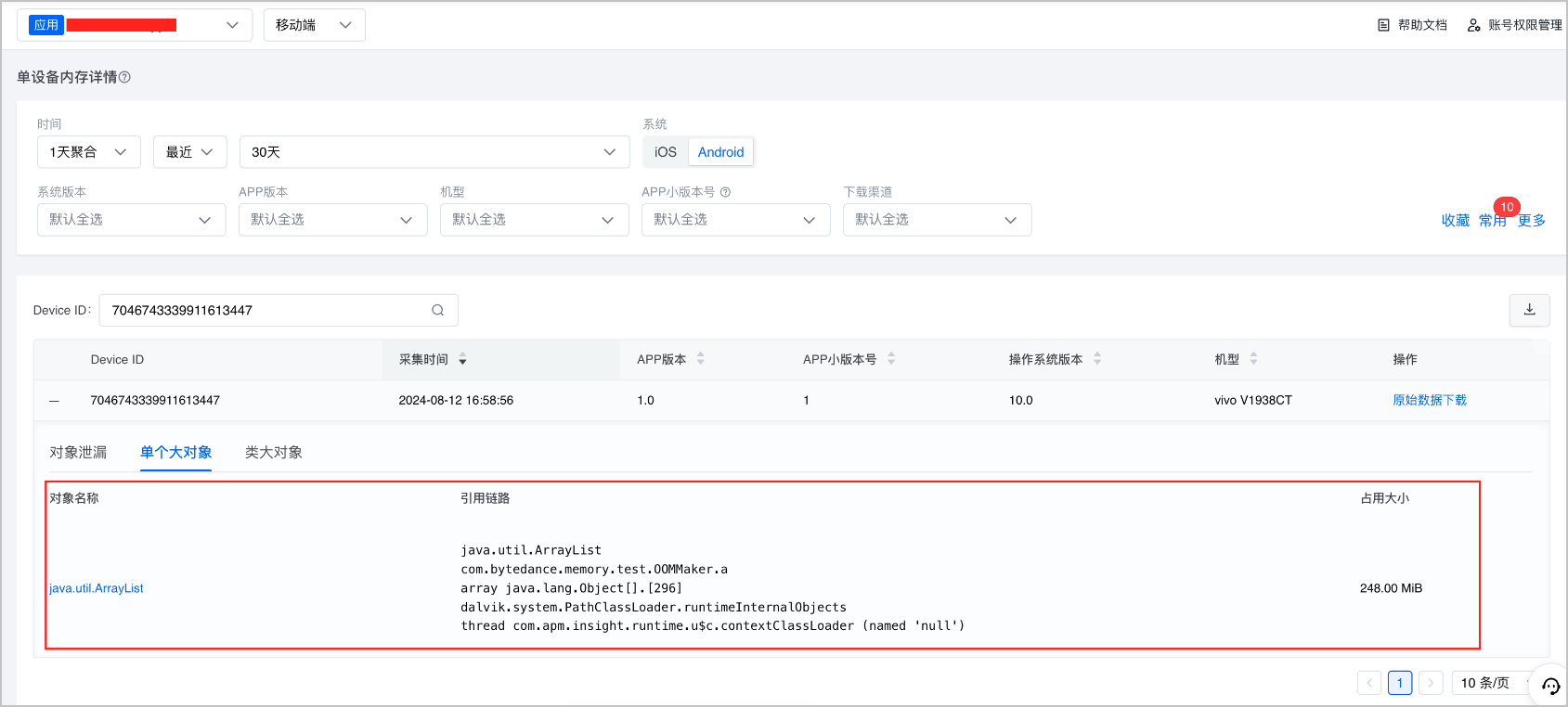Switch to the 对象泄漏 tab
The width and height of the screenshot is (1568, 707).
[x=78, y=452]
